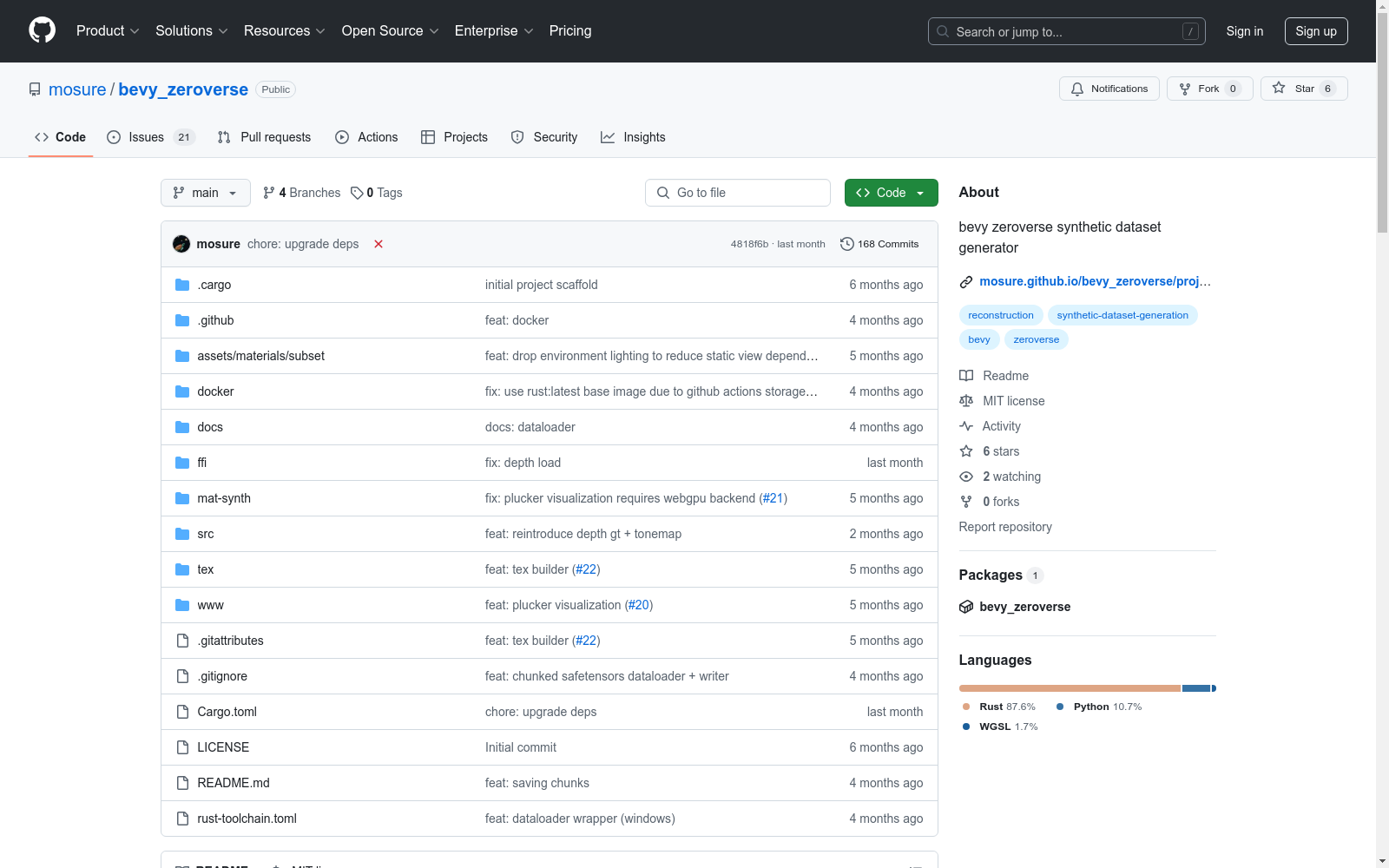Switch to the Pull requests tab
Screen dimensions: 1389x868
coord(264,137)
